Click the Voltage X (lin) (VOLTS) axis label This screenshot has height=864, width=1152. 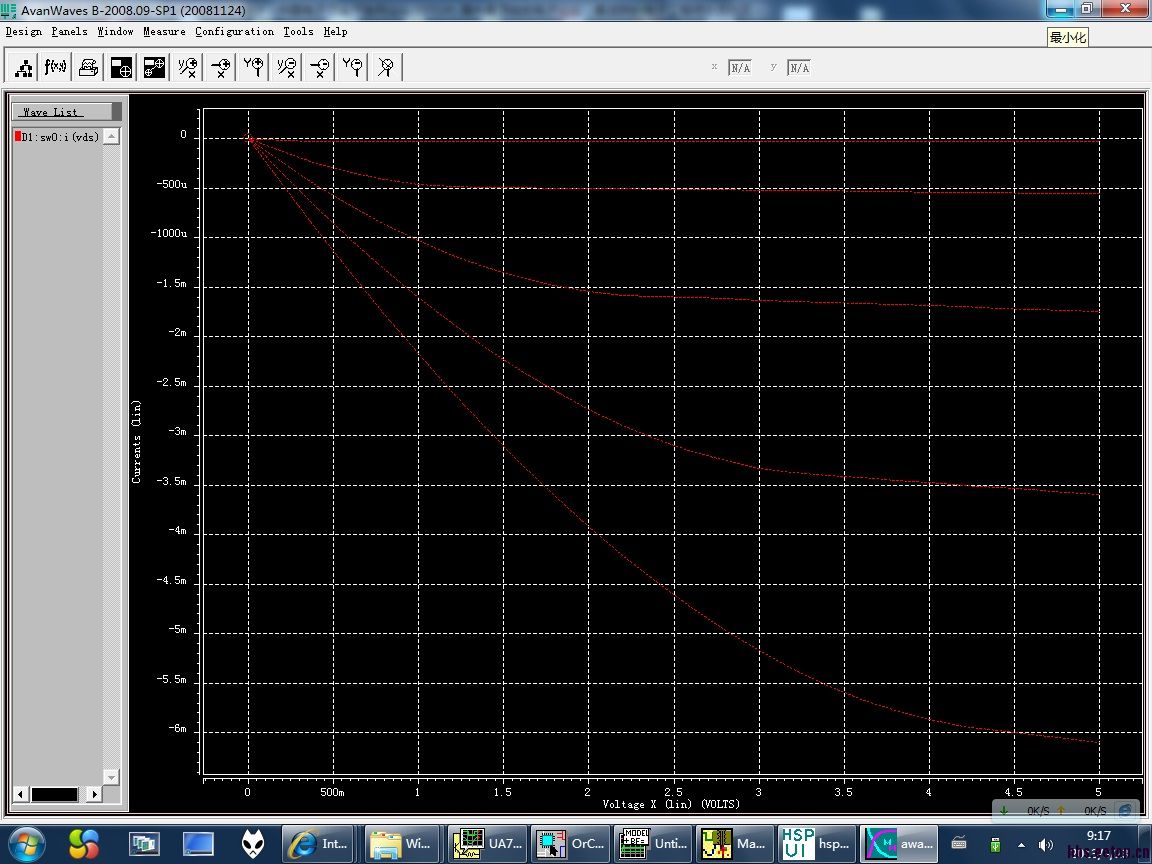tap(671, 804)
